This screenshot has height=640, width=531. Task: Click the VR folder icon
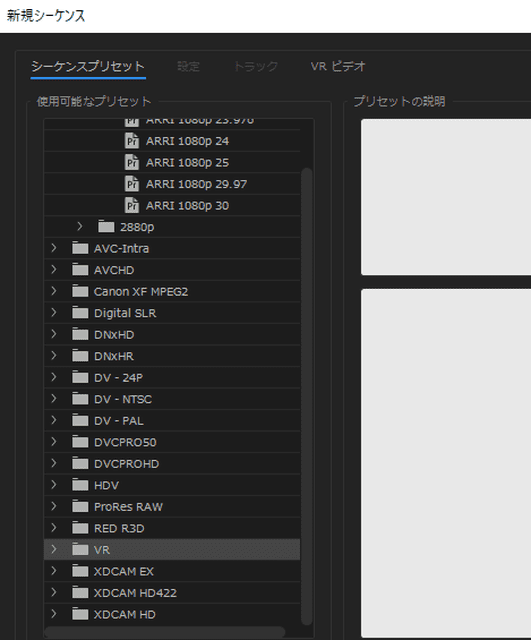(80, 550)
